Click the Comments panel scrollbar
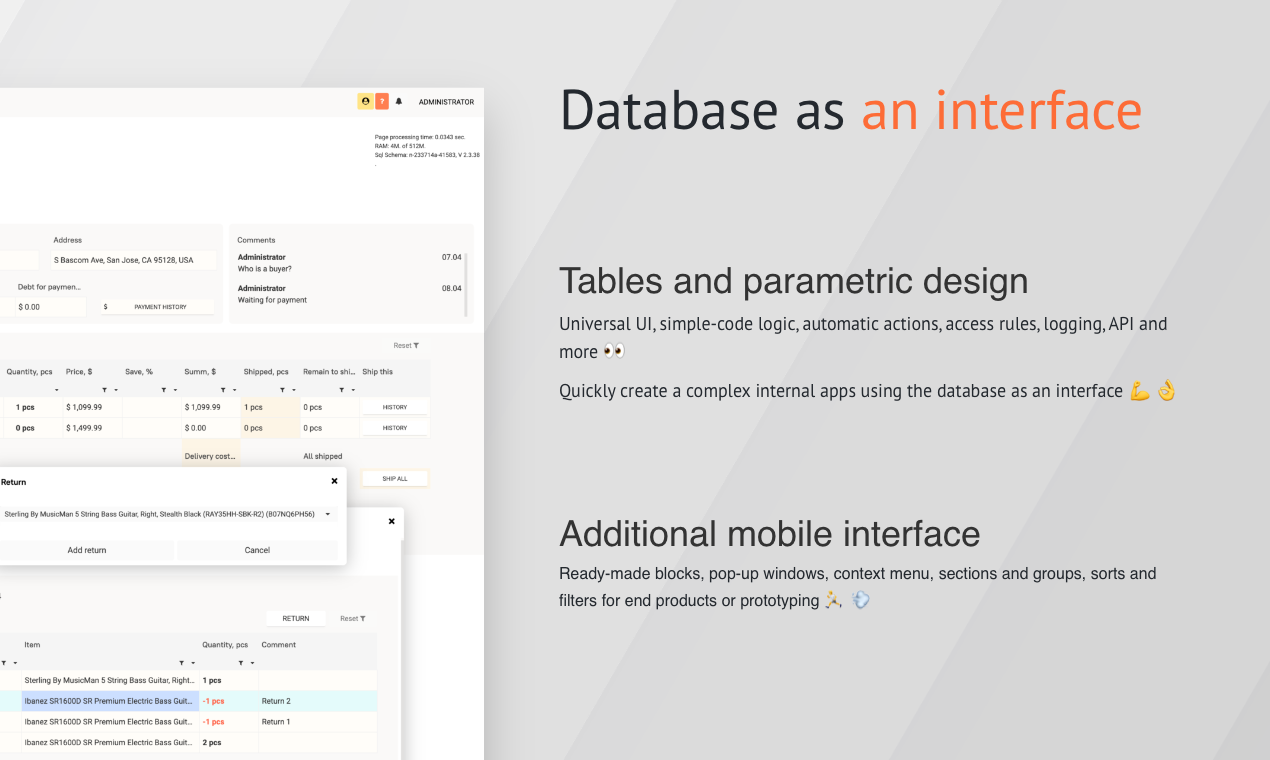Screen dimensions: 1270x760 (x=467, y=284)
